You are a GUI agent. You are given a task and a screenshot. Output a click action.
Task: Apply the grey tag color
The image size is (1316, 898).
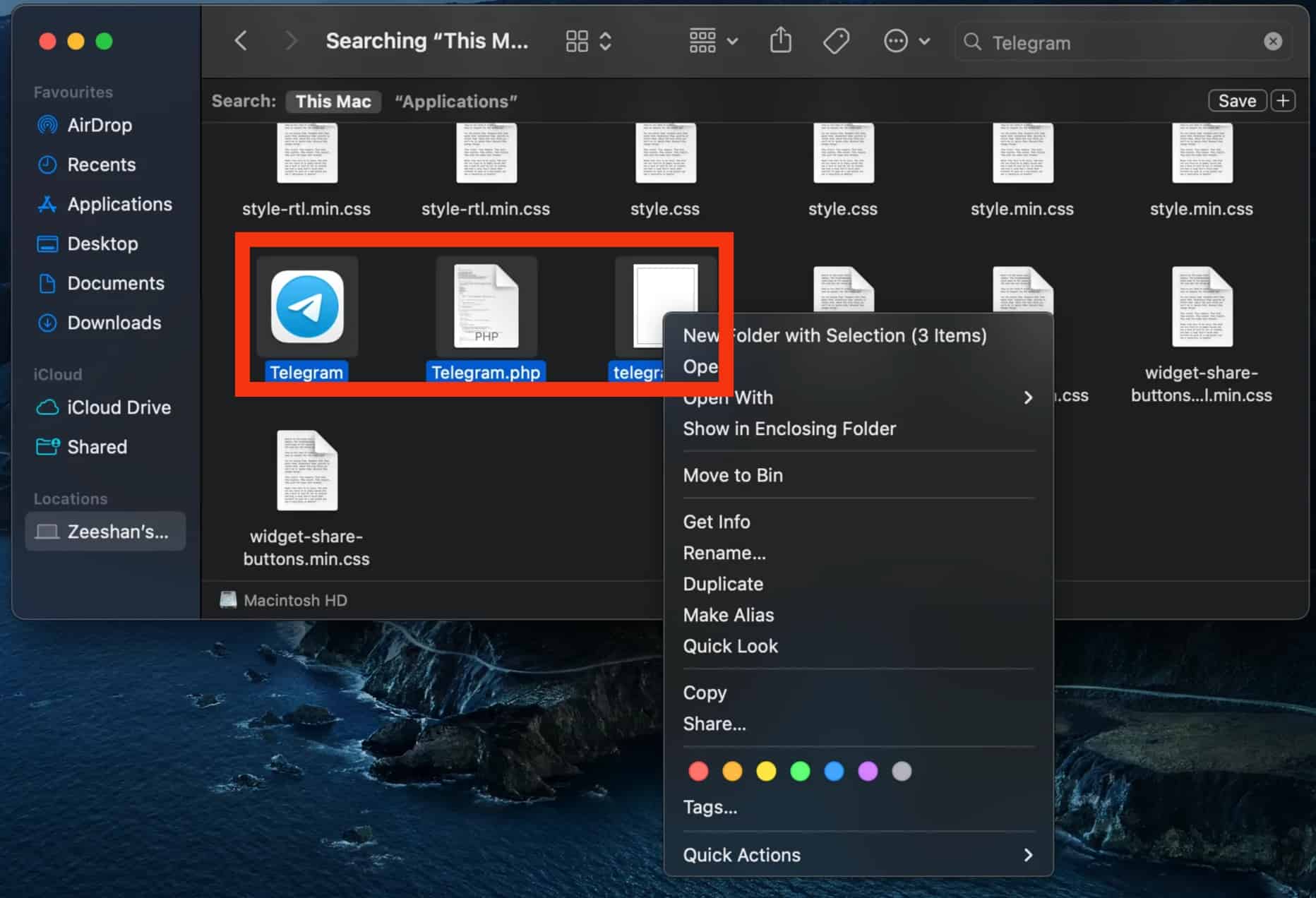902,771
